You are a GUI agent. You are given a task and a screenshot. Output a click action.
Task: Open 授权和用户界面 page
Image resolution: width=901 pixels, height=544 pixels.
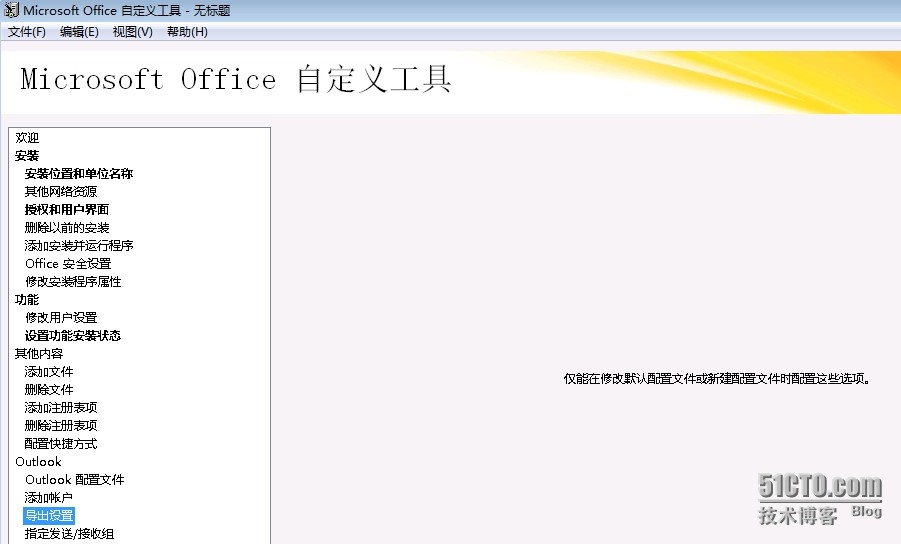pyautogui.click(x=67, y=210)
